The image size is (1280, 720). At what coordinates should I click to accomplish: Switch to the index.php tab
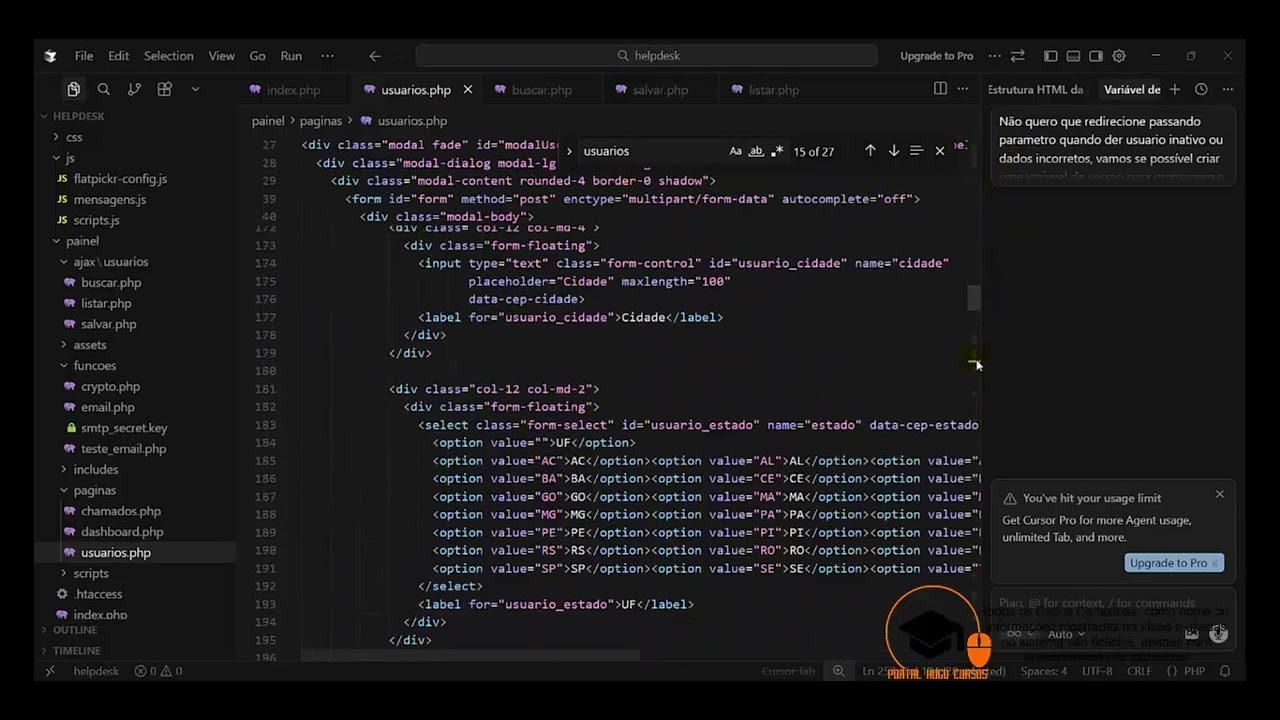coord(293,90)
